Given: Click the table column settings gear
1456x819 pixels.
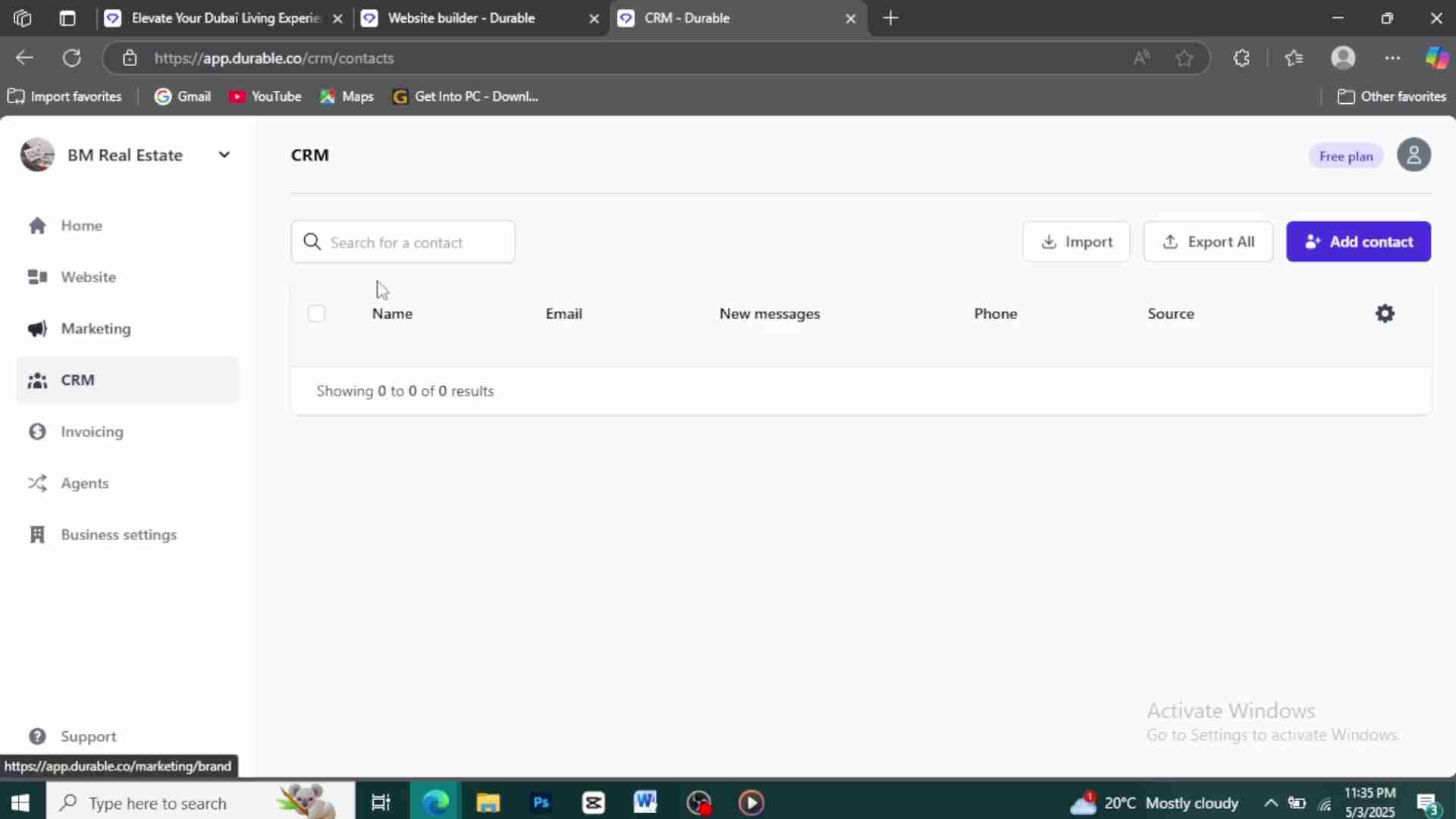Looking at the screenshot, I should coord(1385,313).
